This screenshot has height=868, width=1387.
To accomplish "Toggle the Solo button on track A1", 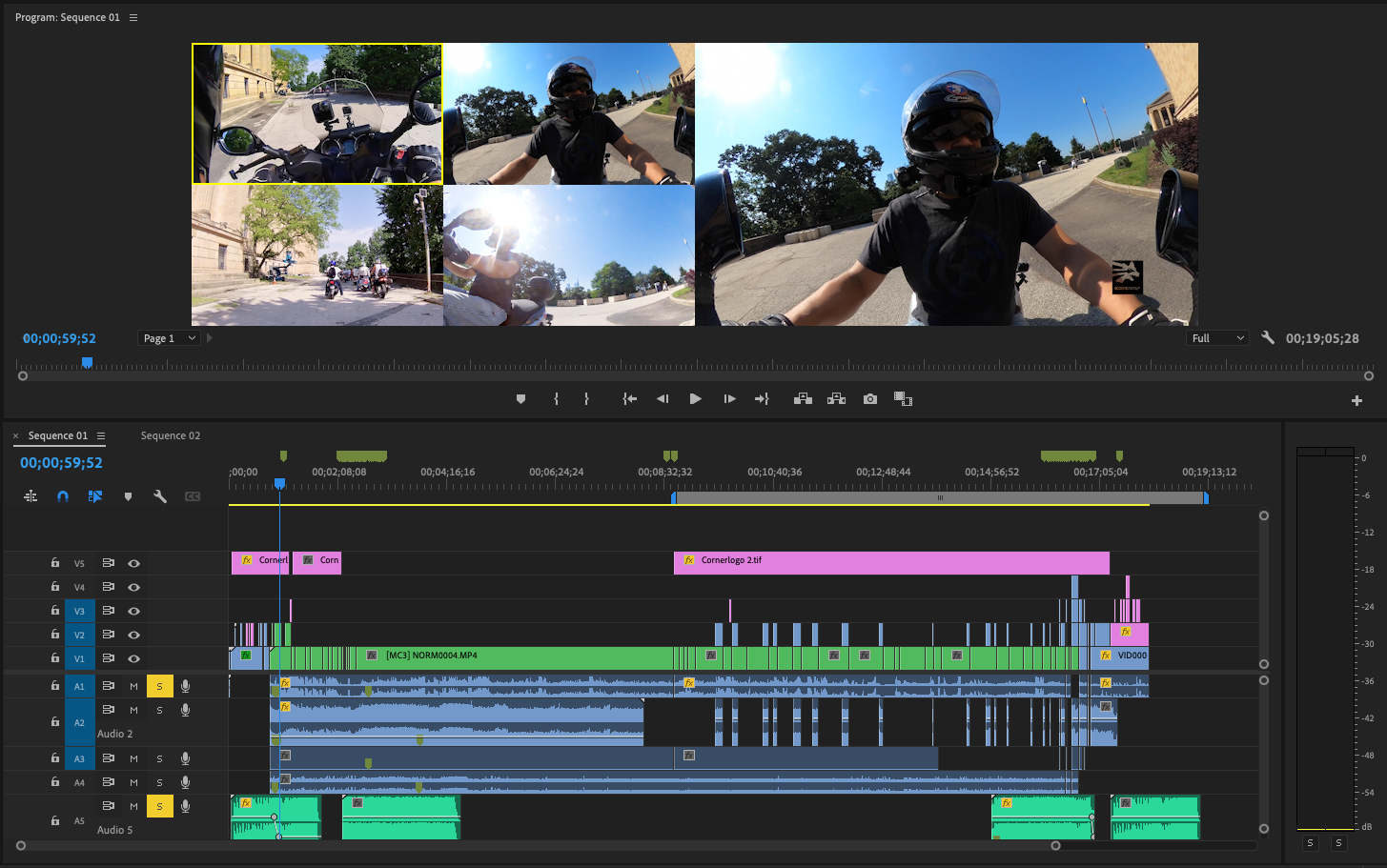I will tap(159, 686).
